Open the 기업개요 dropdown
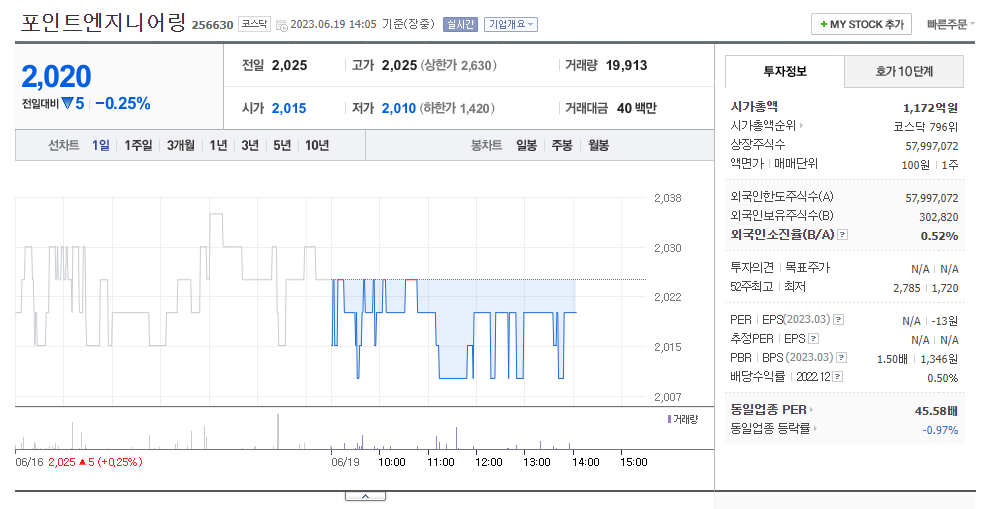 pyautogui.click(x=511, y=24)
